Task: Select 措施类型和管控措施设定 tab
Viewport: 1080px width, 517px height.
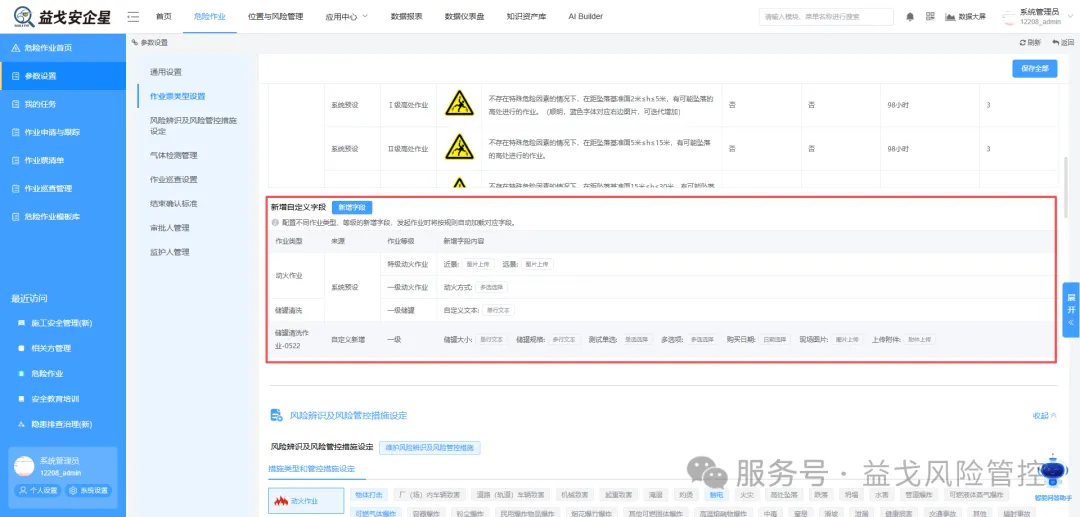Action: pos(311,469)
